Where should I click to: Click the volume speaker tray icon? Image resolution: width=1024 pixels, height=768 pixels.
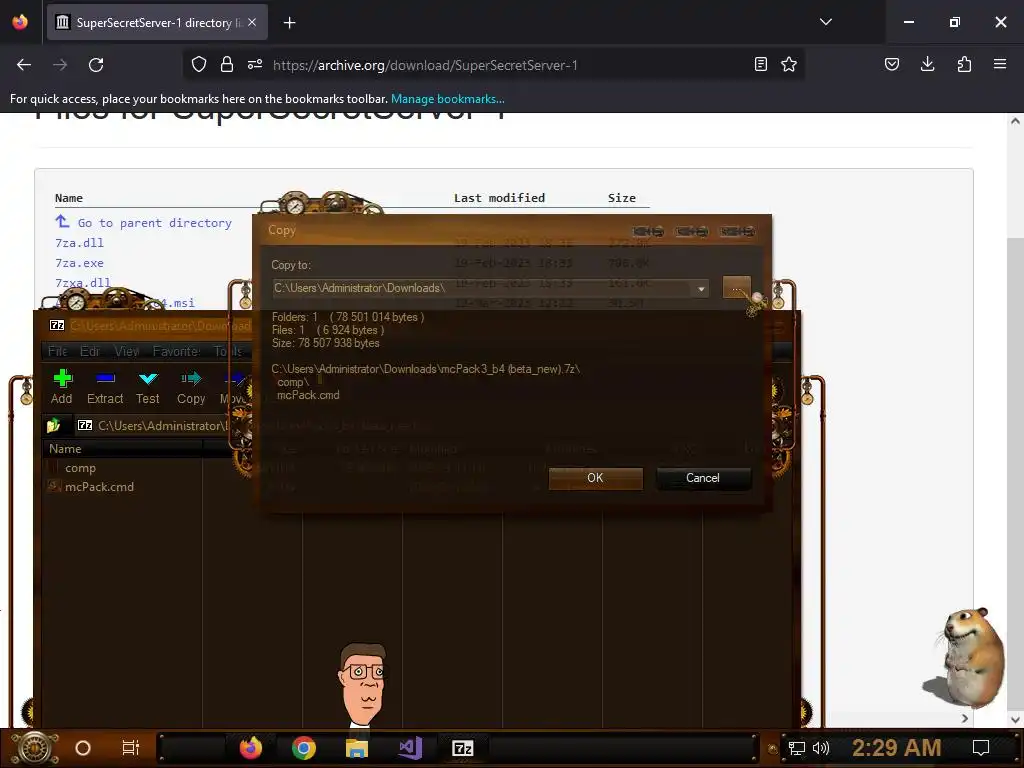tap(820, 748)
